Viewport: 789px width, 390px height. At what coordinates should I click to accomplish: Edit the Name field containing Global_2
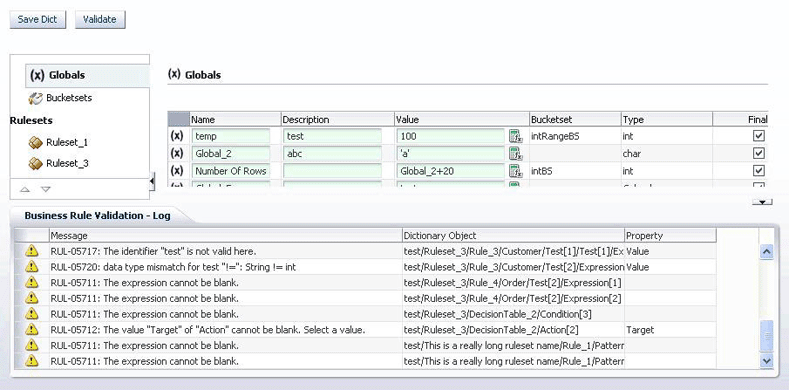(231, 153)
